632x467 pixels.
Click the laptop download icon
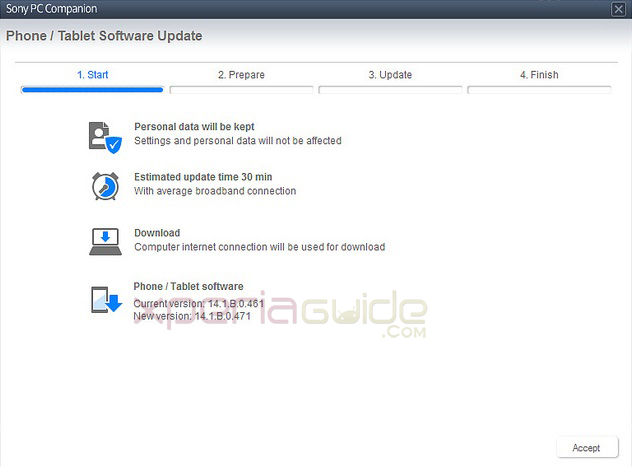tap(105, 241)
